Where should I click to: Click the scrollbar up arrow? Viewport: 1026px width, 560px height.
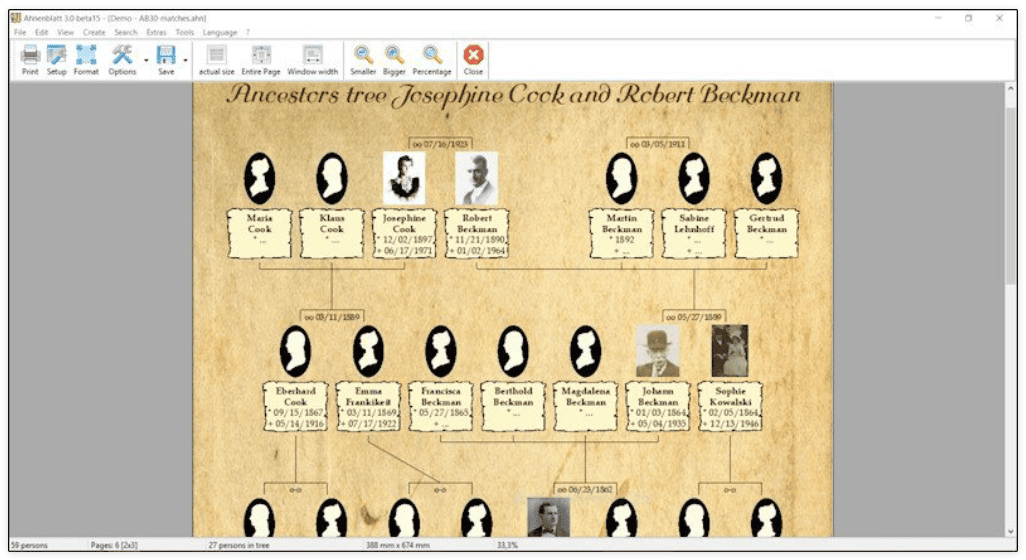(1011, 88)
